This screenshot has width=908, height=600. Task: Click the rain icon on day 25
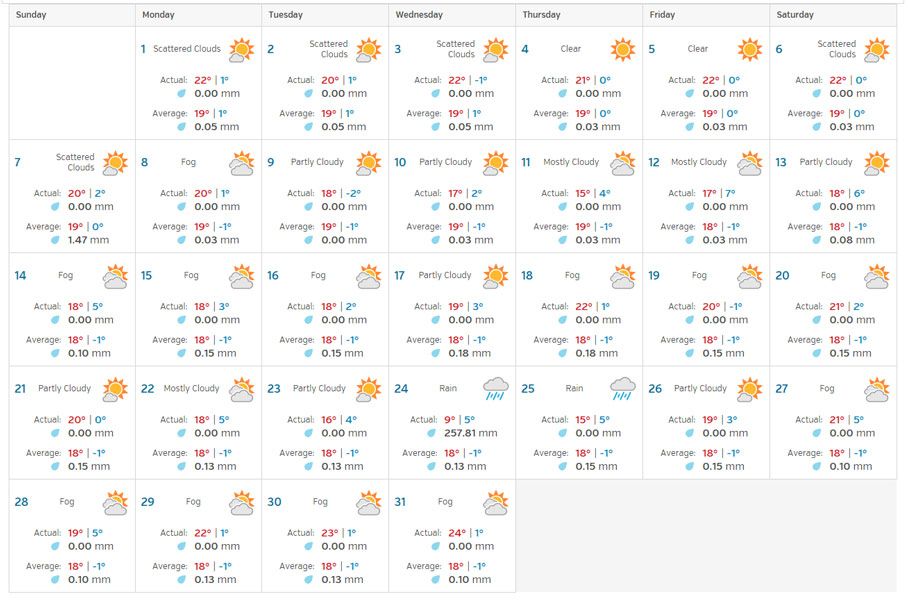(622, 388)
